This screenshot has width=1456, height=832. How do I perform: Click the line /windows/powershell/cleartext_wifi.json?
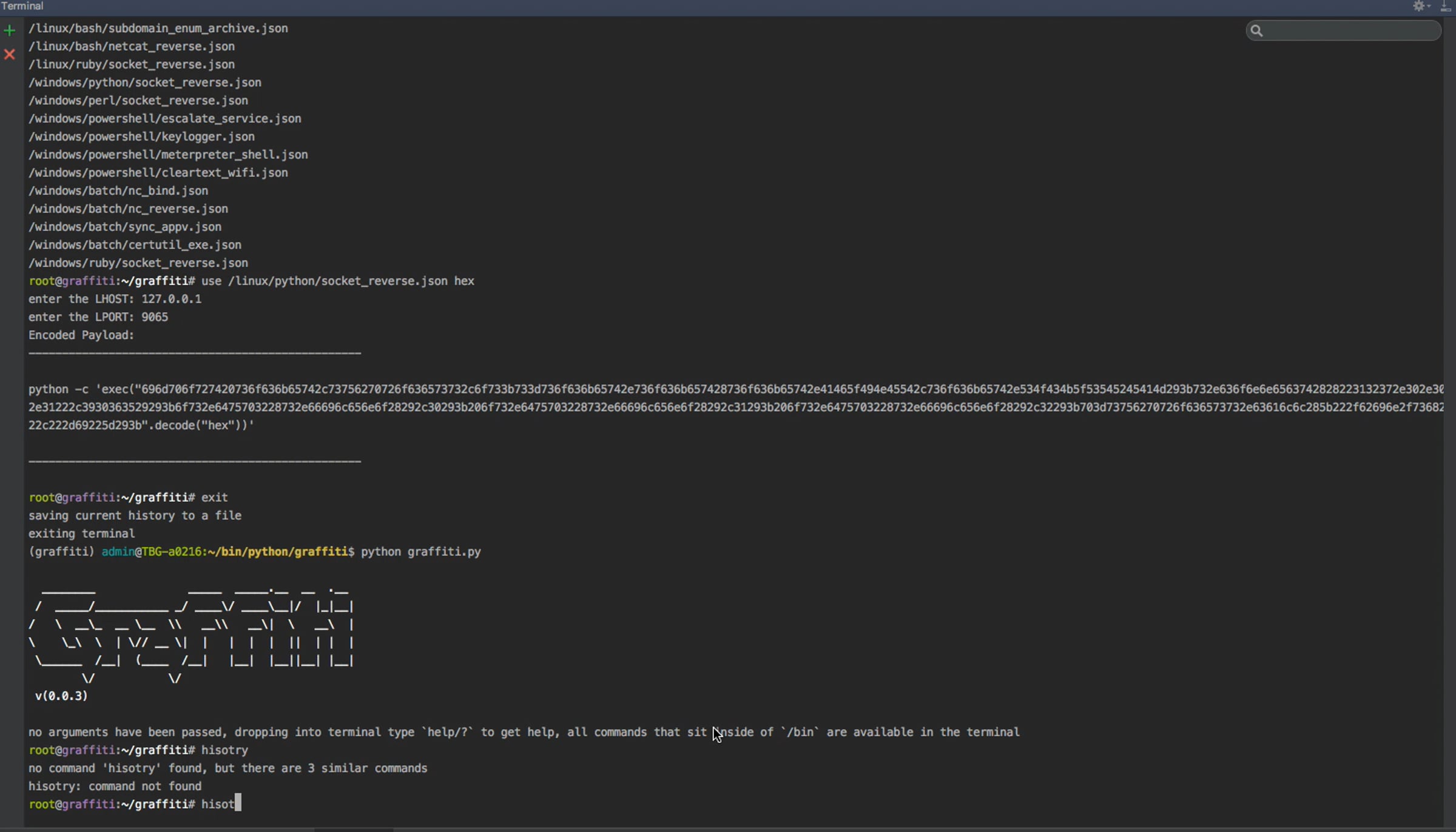(x=158, y=173)
